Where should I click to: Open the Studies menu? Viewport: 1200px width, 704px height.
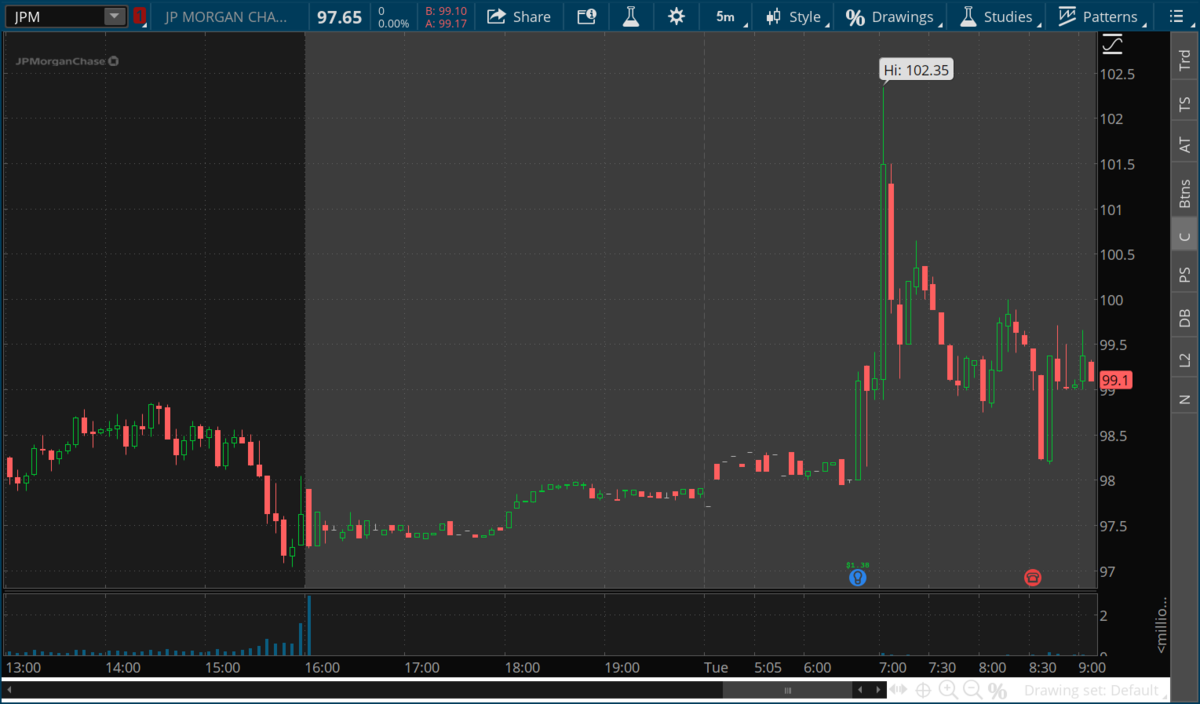click(997, 17)
